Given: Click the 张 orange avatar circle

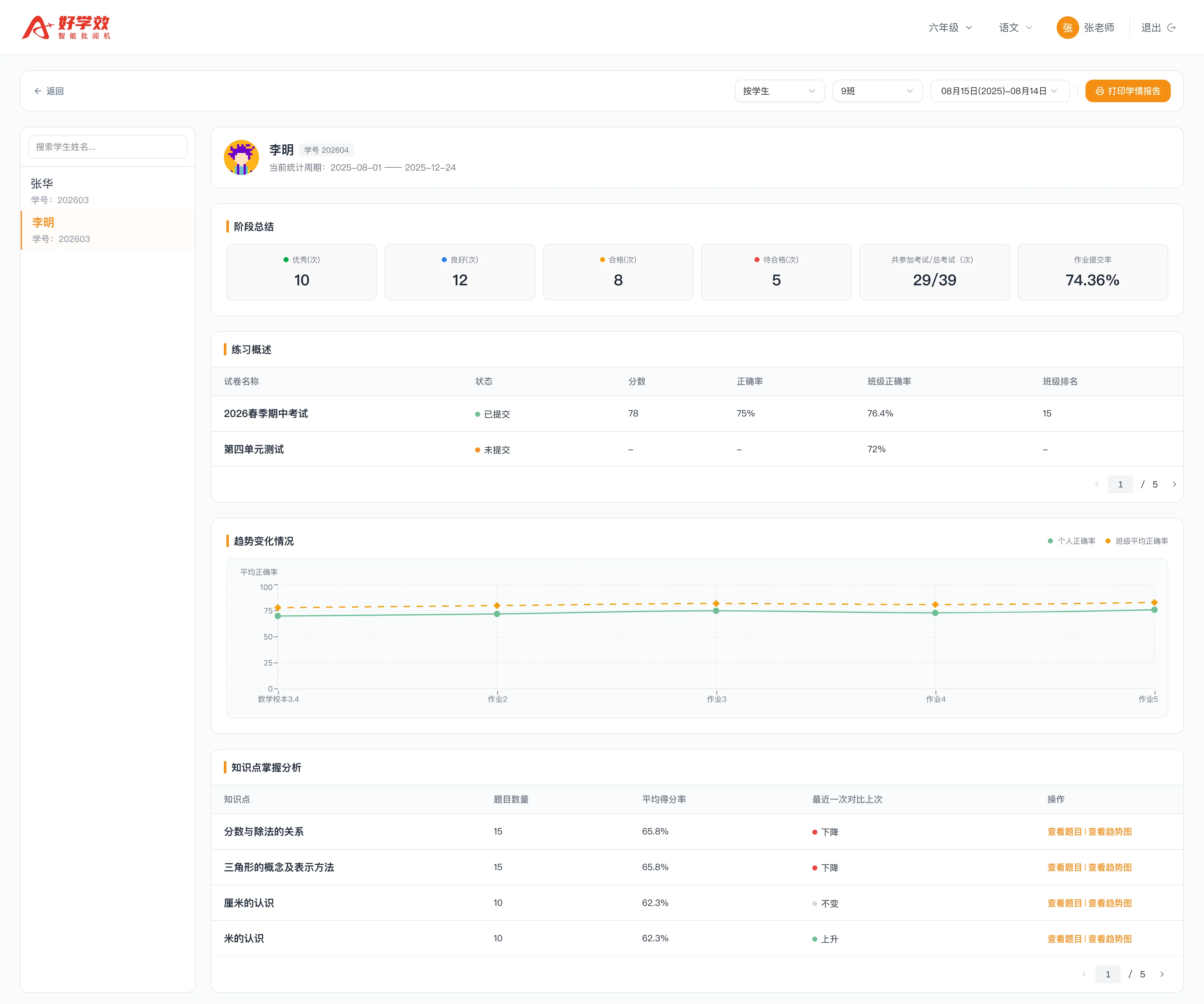Looking at the screenshot, I should click(x=1068, y=28).
